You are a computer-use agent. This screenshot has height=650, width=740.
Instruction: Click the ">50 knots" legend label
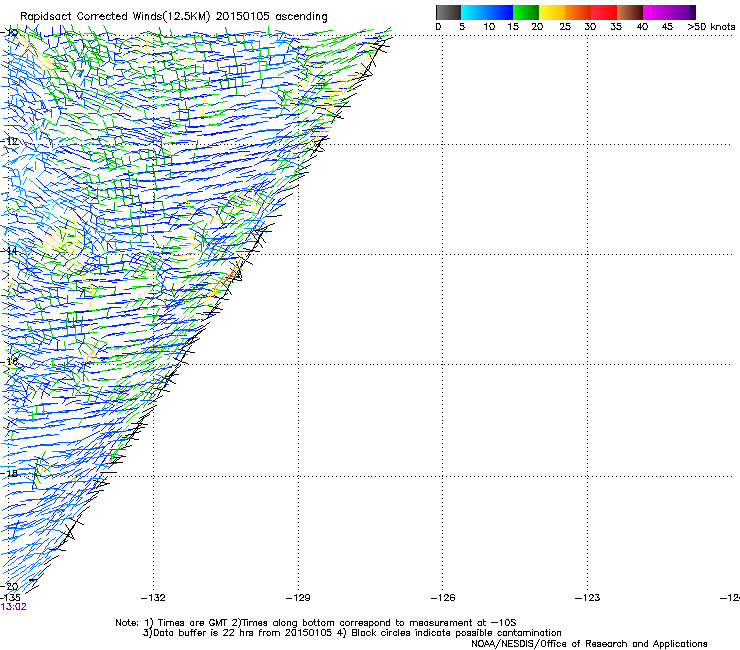coord(711,27)
